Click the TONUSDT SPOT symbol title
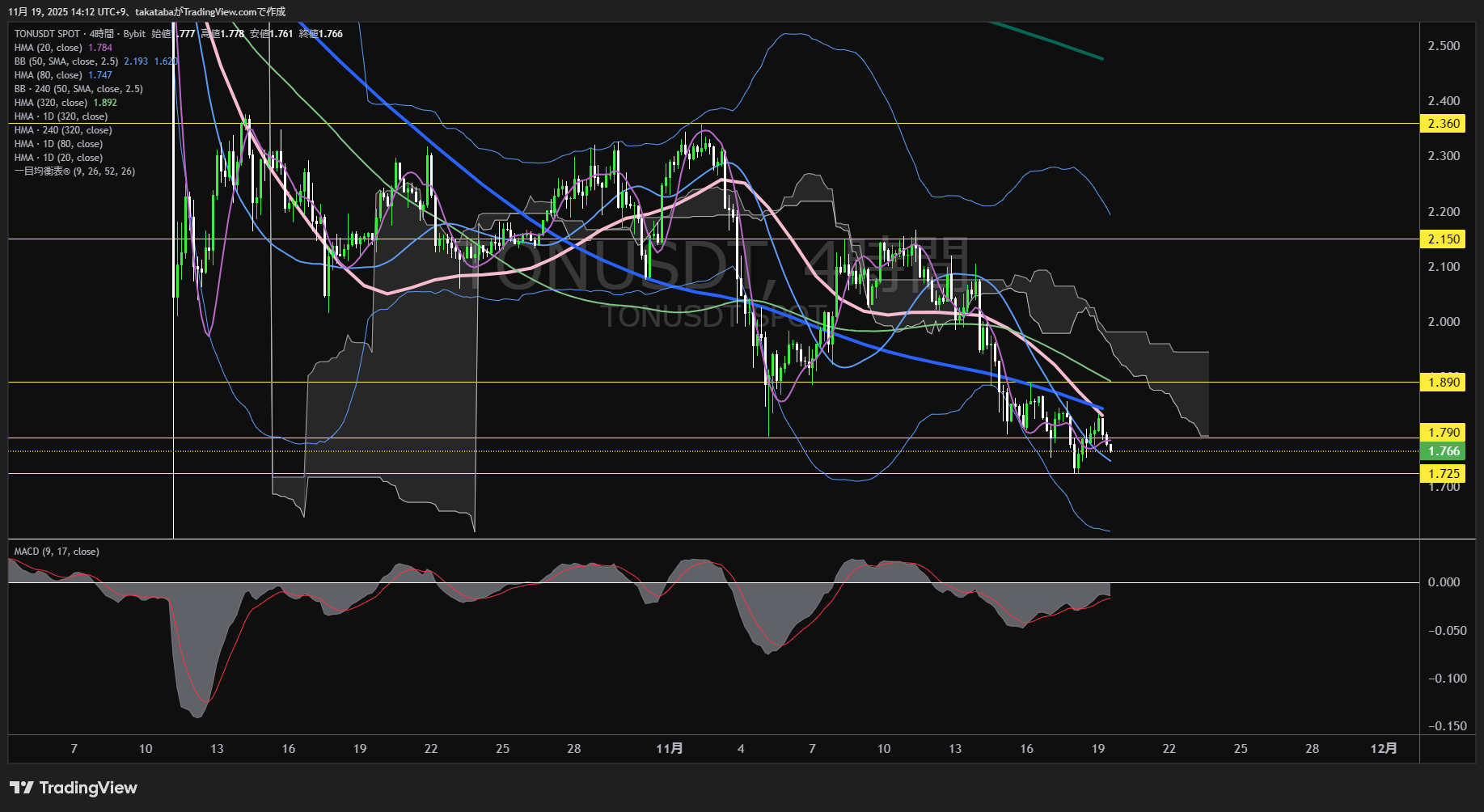This screenshot has height=812, width=1484. coord(47,34)
